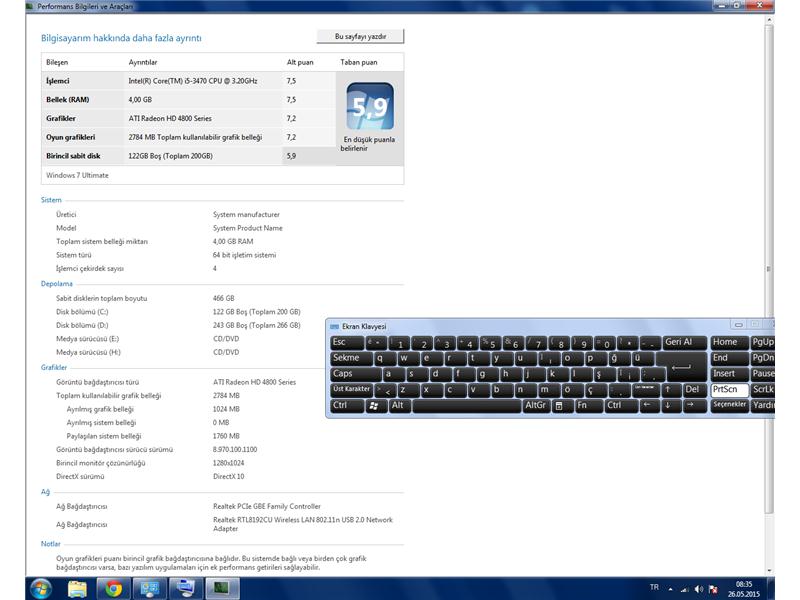Select the İşlemci row in the score table
800x600 pixels.
click(188, 81)
